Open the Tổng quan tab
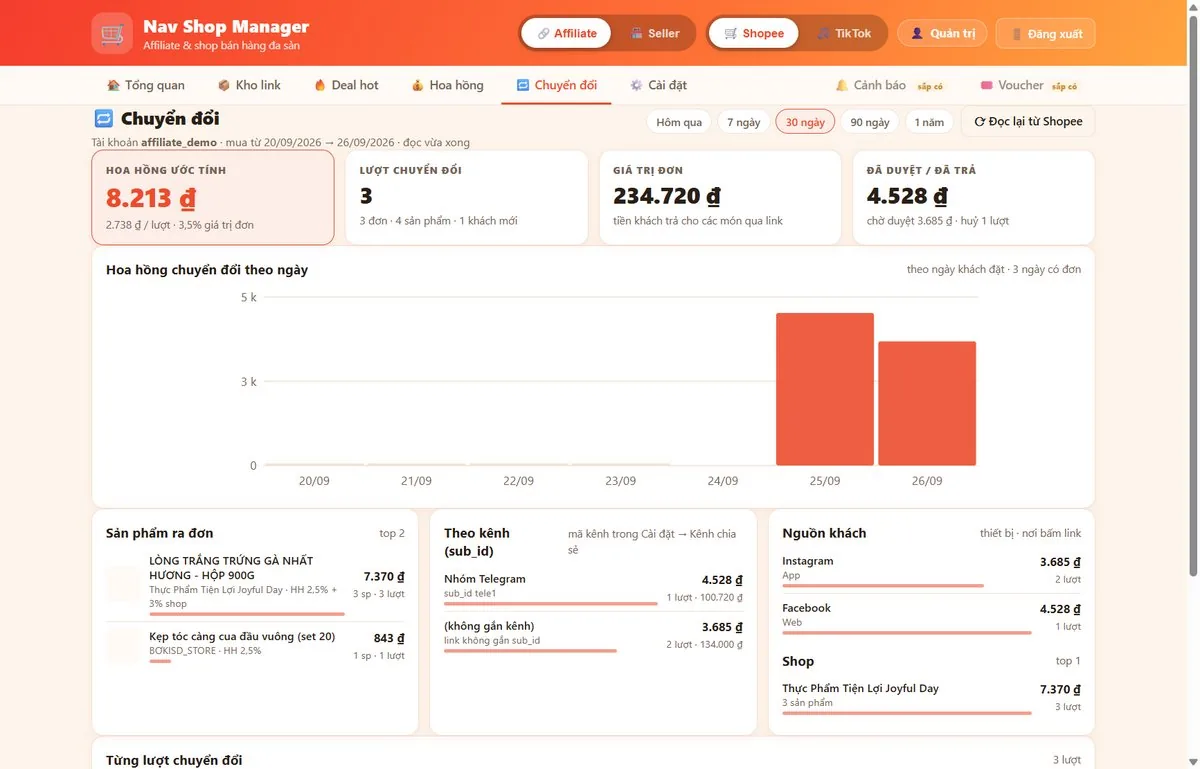Image resolution: width=1200 pixels, height=769 pixels. (146, 85)
